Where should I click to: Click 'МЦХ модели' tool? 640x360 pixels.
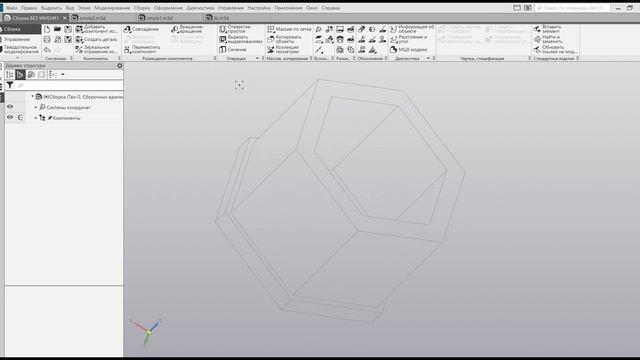408,49
